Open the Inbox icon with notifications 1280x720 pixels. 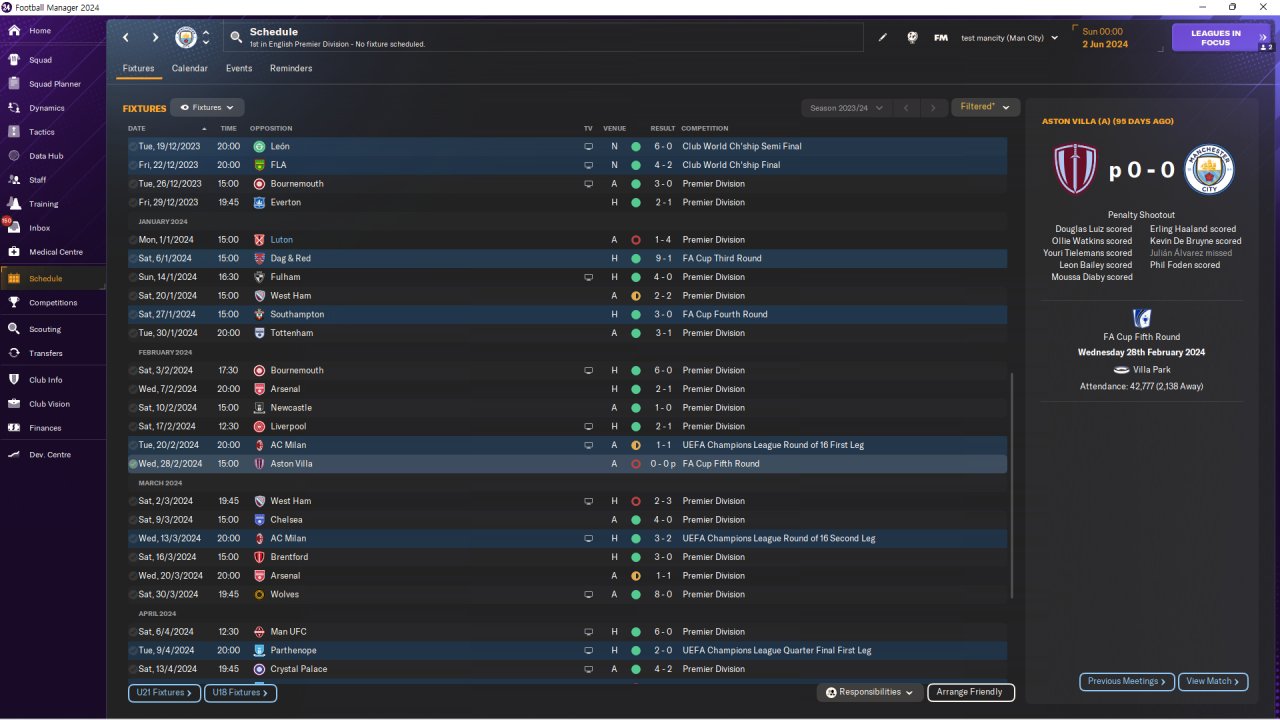coord(14,228)
